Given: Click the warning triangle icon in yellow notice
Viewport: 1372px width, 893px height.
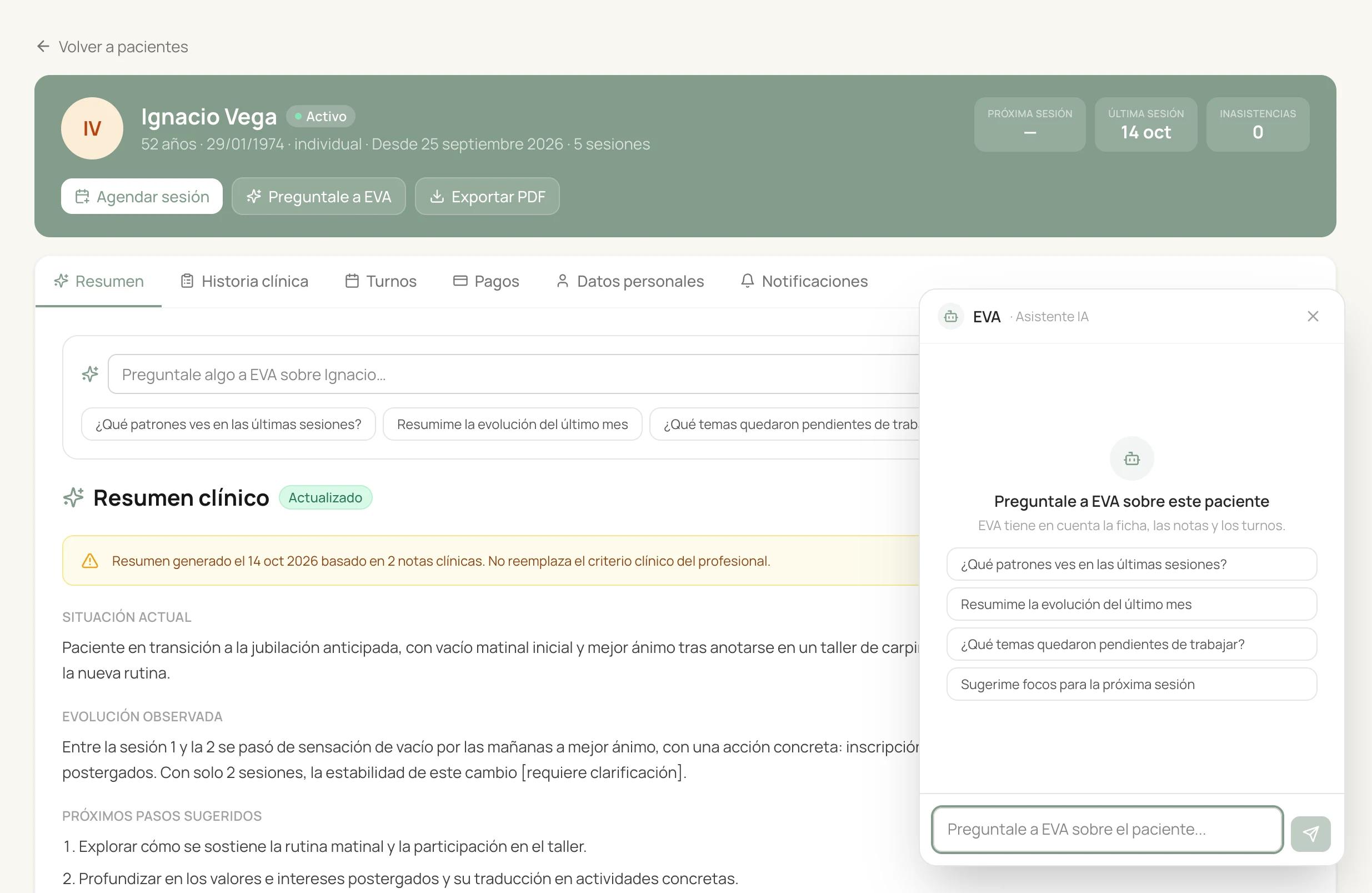Looking at the screenshot, I should click(90, 561).
